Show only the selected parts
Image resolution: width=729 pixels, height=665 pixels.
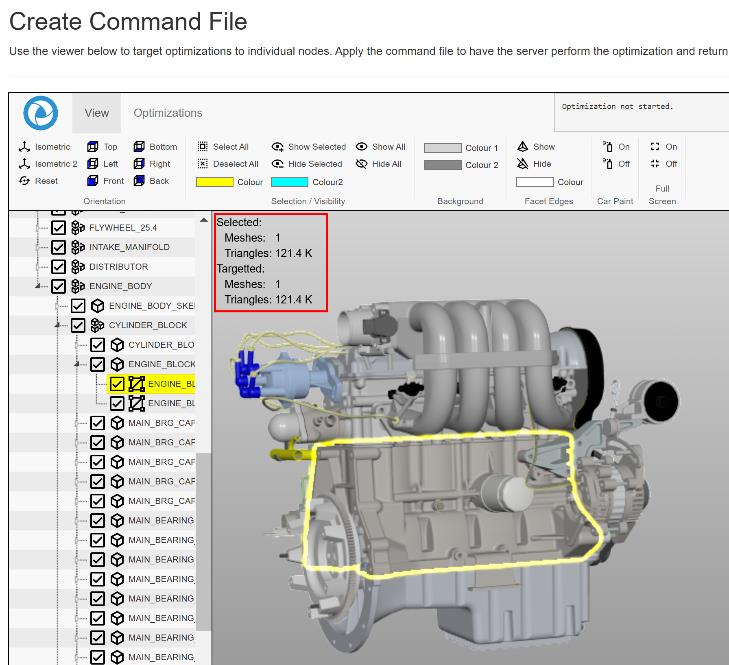coord(309,147)
